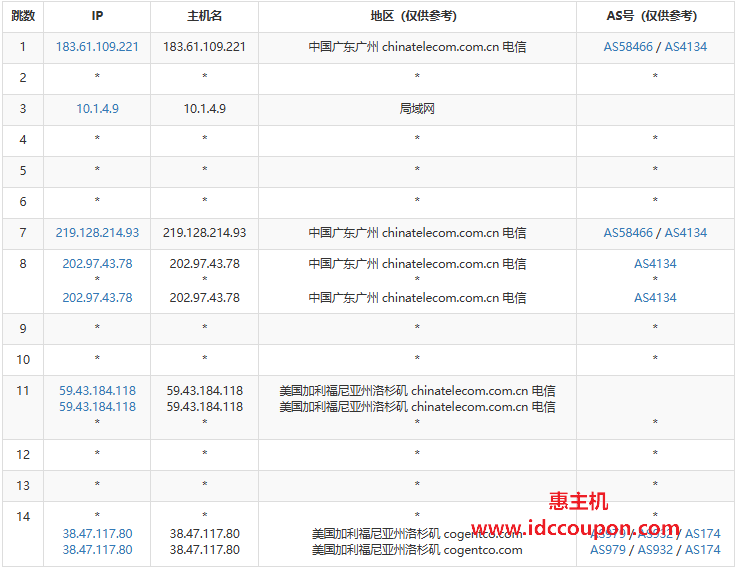The width and height of the screenshot is (735, 567).
Task: Open the 183.61.109.221 IP link in hop 1
Action: point(97,47)
